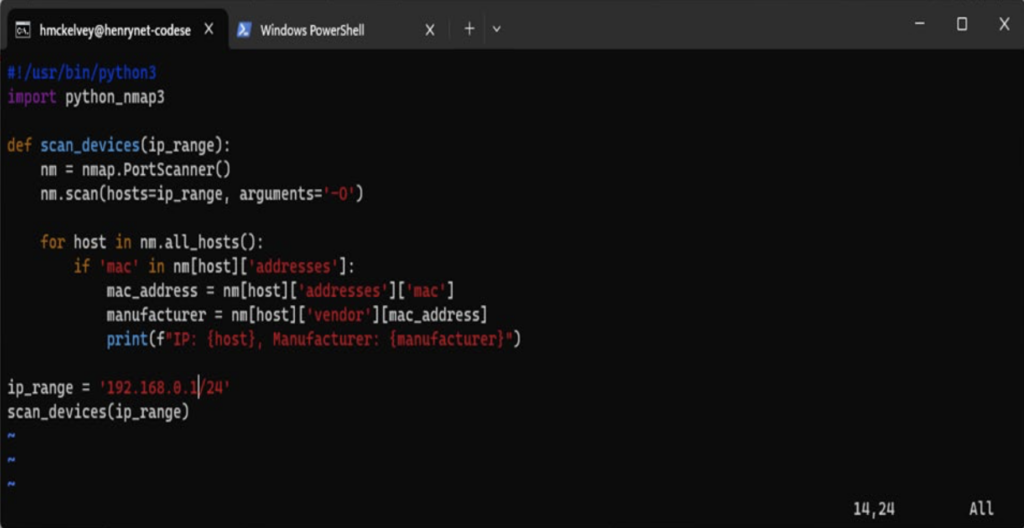
Task: Click the 14,24 cursor position indicator
Action: click(873, 509)
